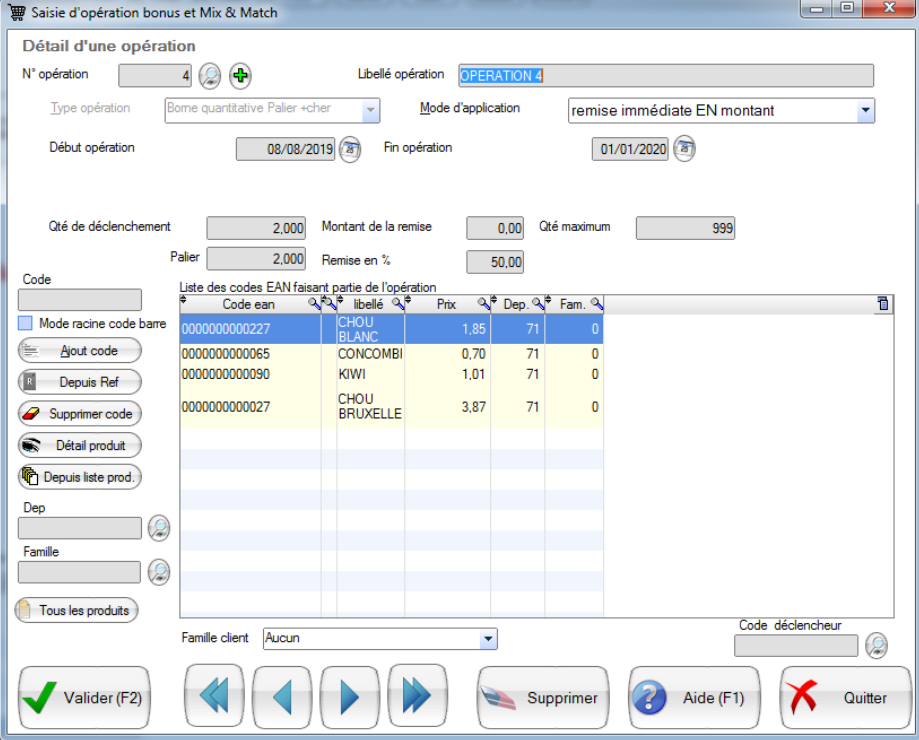The image size is (919, 740).
Task: Click the Code déclencheur search magnifier
Action: click(875, 646)
